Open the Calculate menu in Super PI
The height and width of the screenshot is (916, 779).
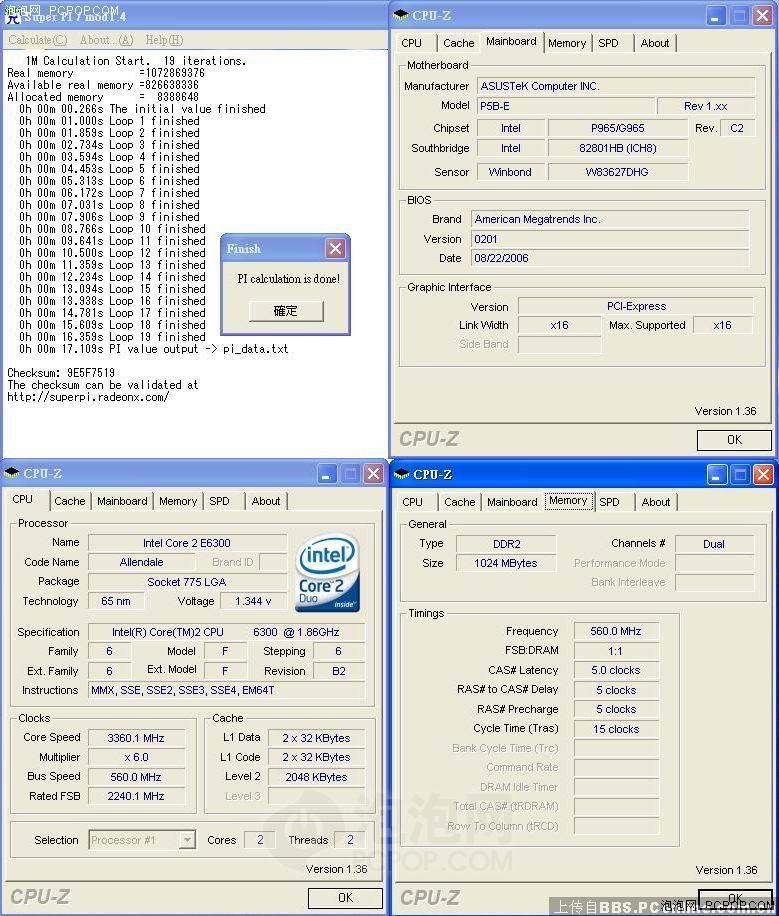(38, 40)
